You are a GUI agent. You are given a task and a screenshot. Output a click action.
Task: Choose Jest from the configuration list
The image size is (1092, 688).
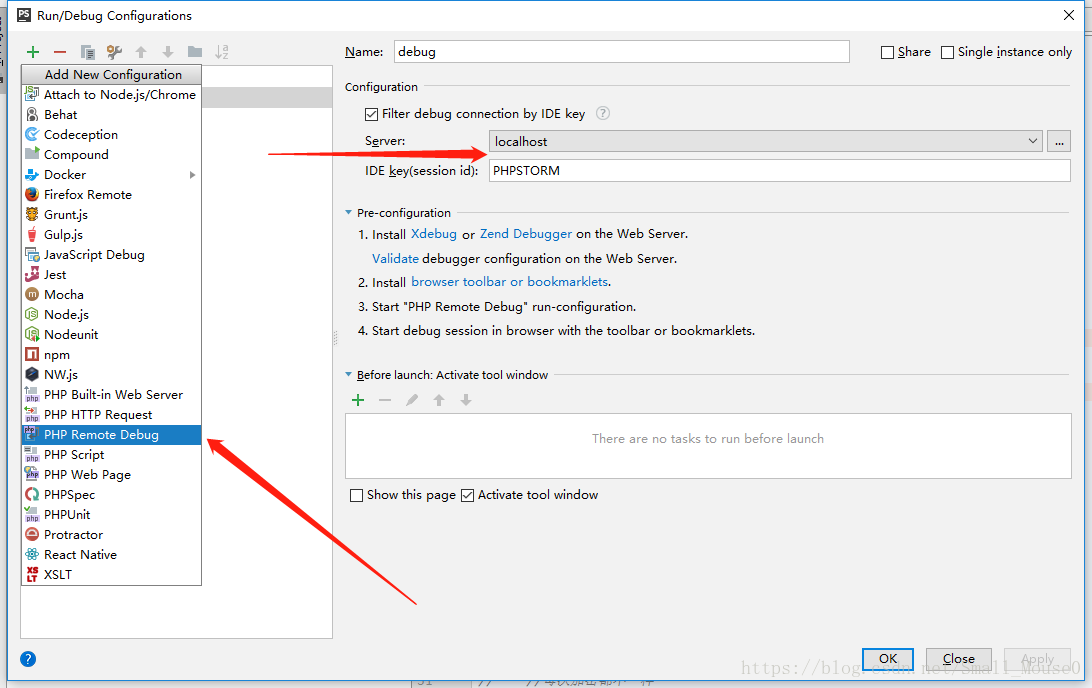click(x=111, y=274)
